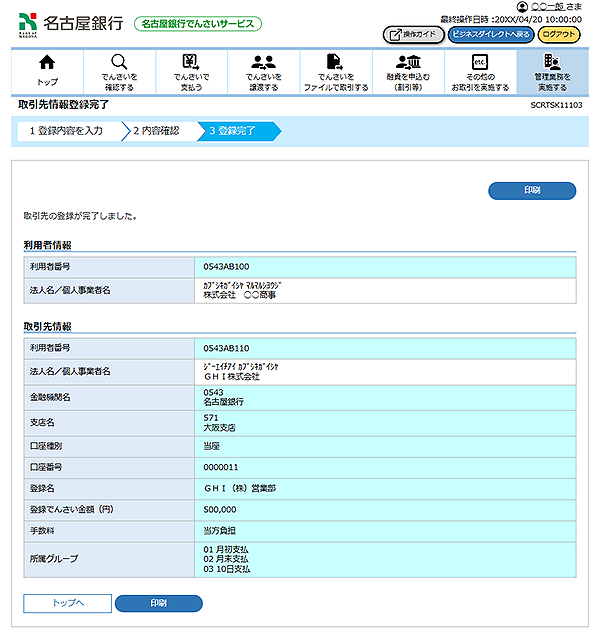Open 融資を申込む(割引等) bank icon

(x=408, y=63)
